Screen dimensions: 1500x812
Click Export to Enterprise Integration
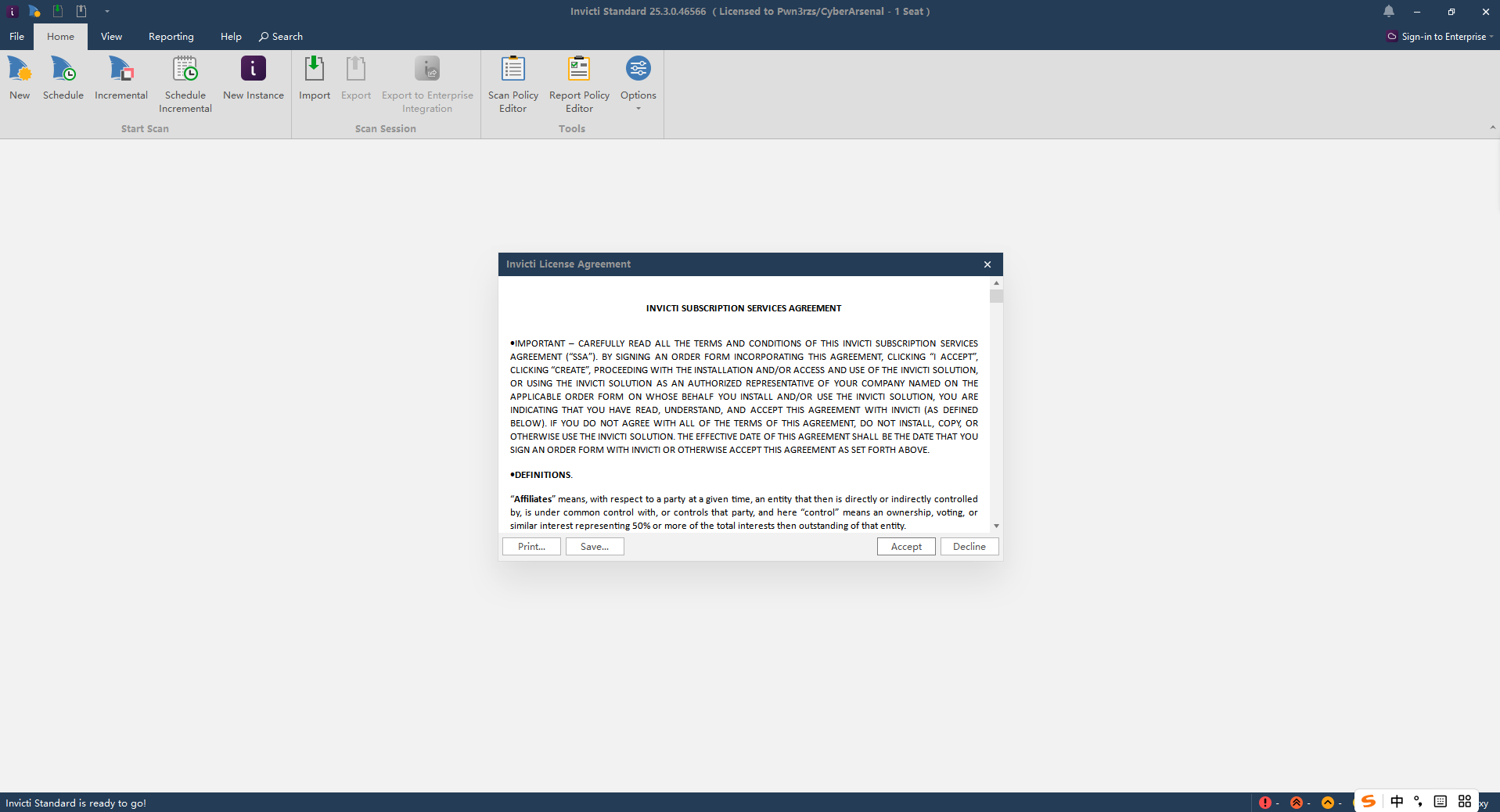427,84
